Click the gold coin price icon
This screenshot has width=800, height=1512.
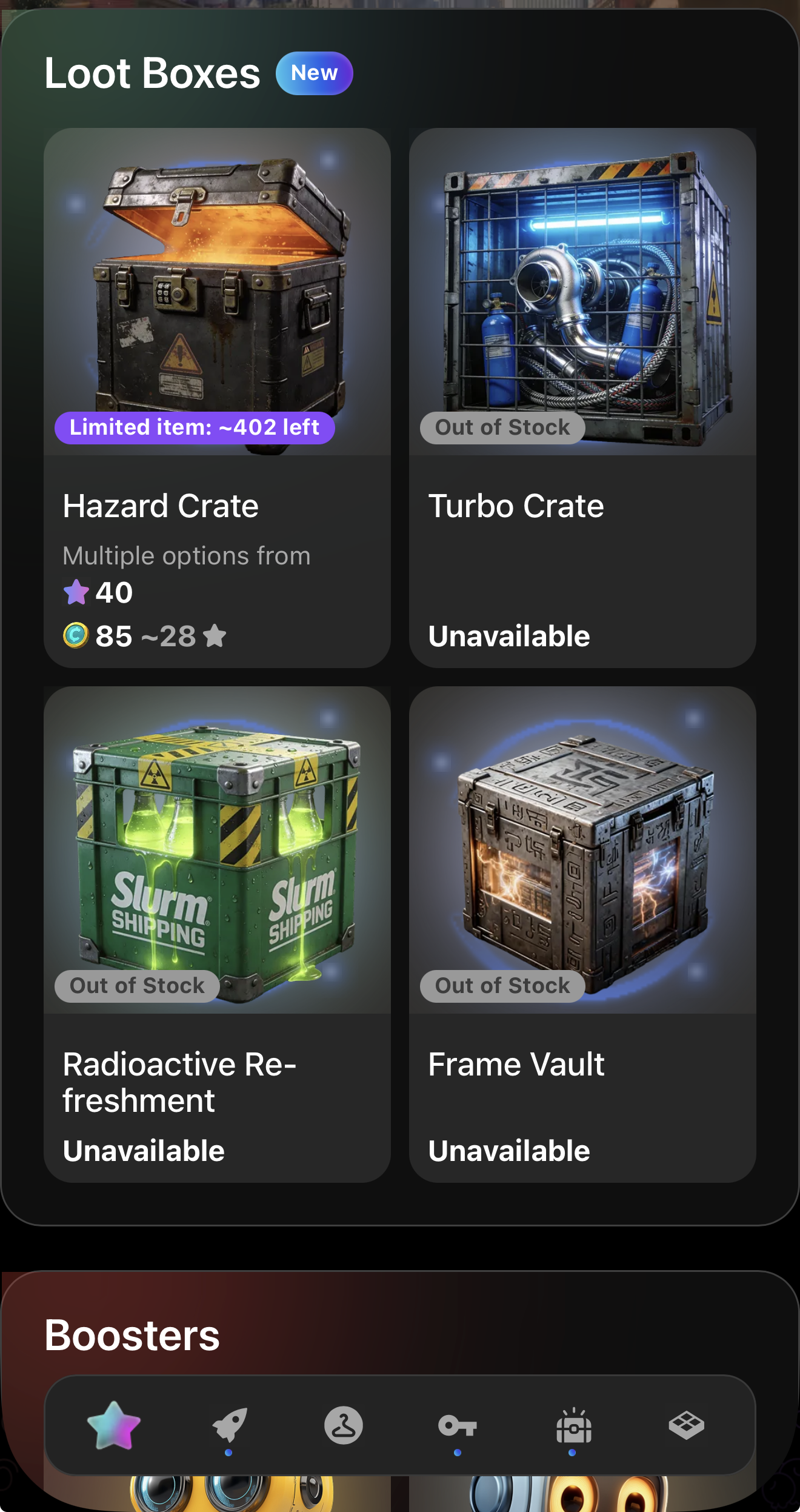pyautogui.click(x=76, y=636)
